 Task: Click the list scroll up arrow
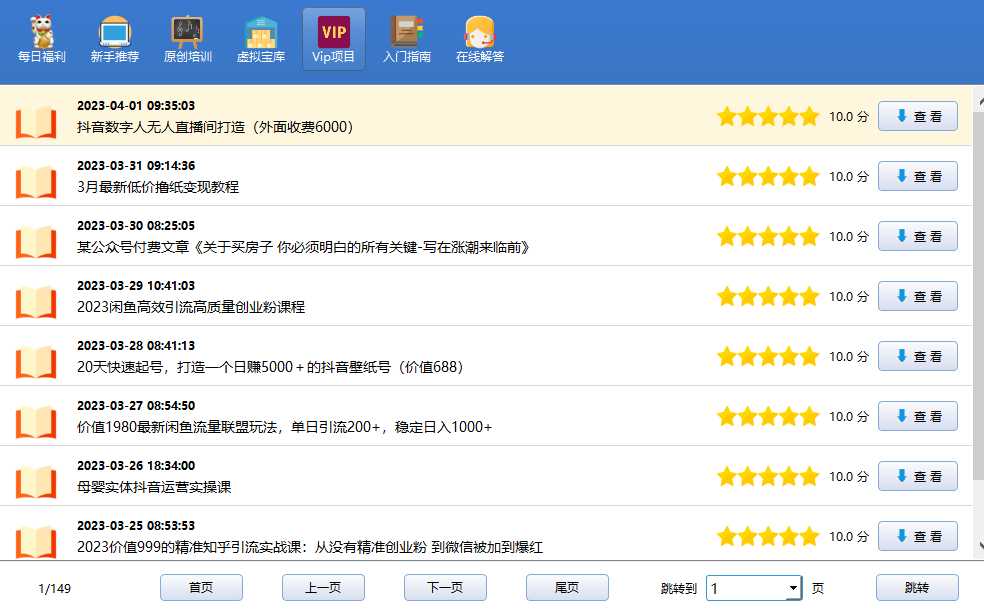coord(979,102)
